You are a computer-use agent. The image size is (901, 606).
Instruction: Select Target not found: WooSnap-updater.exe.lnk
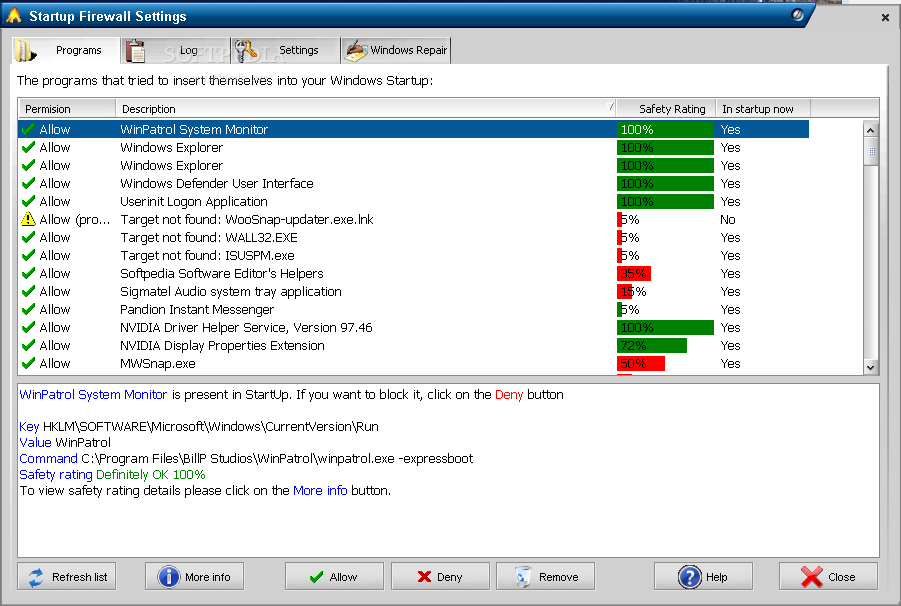pyautogui.click(x=414, y=219)
